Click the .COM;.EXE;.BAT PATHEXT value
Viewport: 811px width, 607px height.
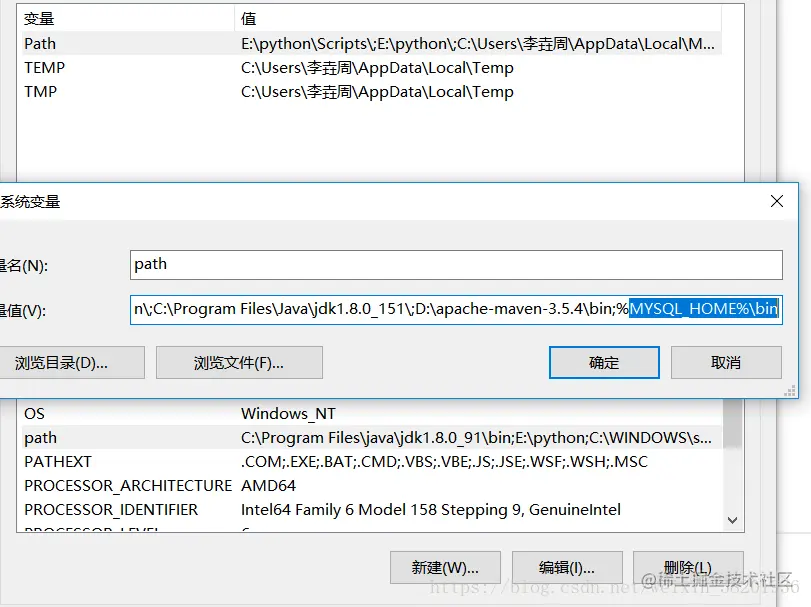point(444,462)
